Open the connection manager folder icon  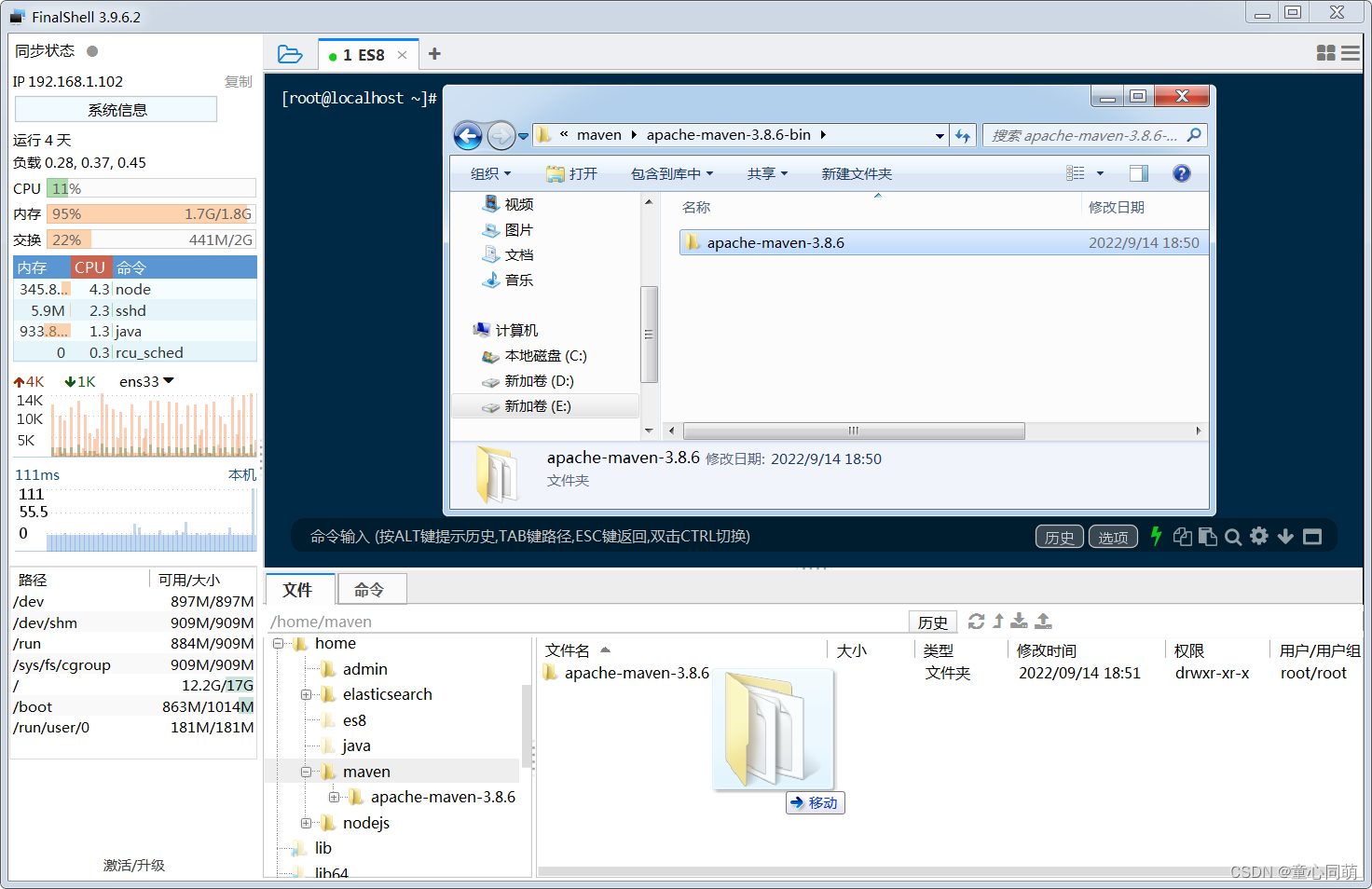click(x=290, y=54)
